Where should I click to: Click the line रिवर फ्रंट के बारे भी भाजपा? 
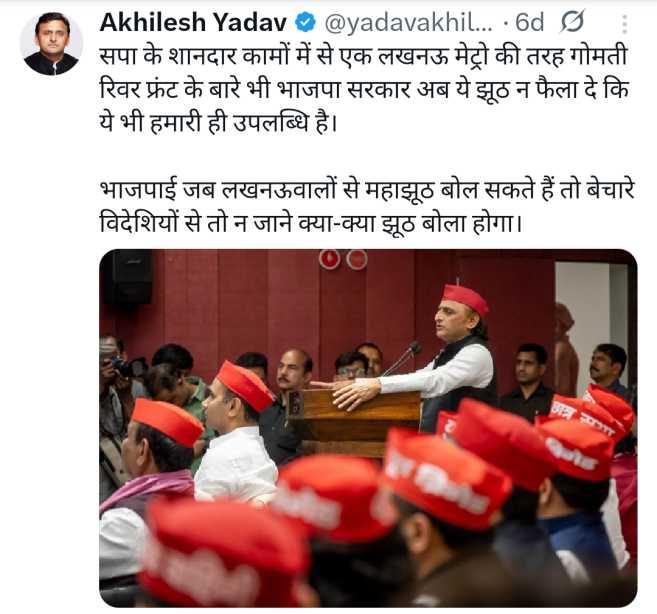pos(365,90)
